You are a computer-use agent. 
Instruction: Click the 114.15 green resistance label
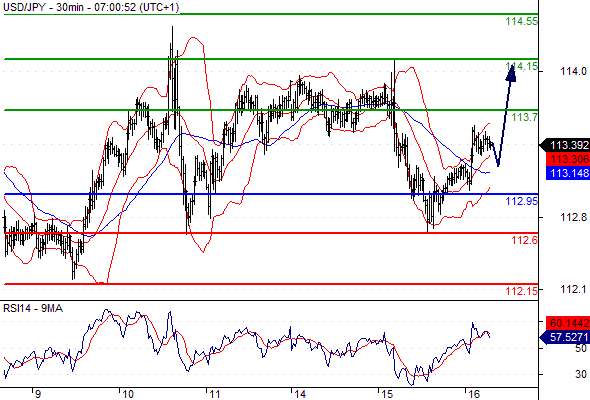click(522, 67)
